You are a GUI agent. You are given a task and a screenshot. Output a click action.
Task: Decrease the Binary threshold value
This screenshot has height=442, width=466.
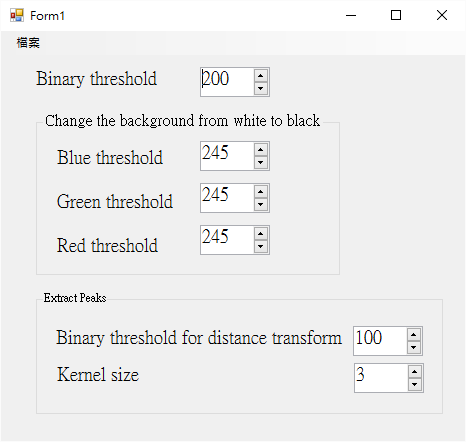tap(261, 89)
